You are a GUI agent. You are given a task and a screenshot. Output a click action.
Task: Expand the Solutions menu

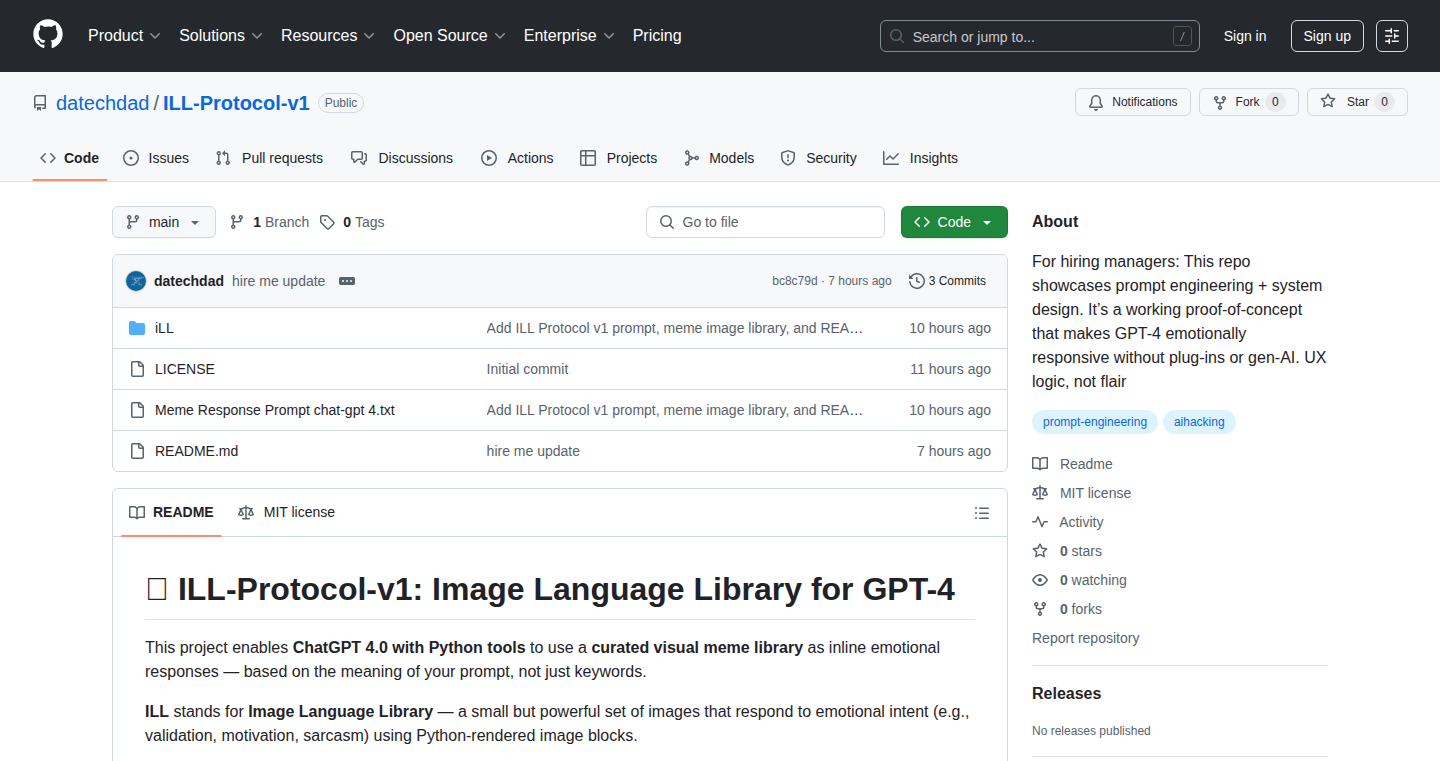[x=221, y=36]
